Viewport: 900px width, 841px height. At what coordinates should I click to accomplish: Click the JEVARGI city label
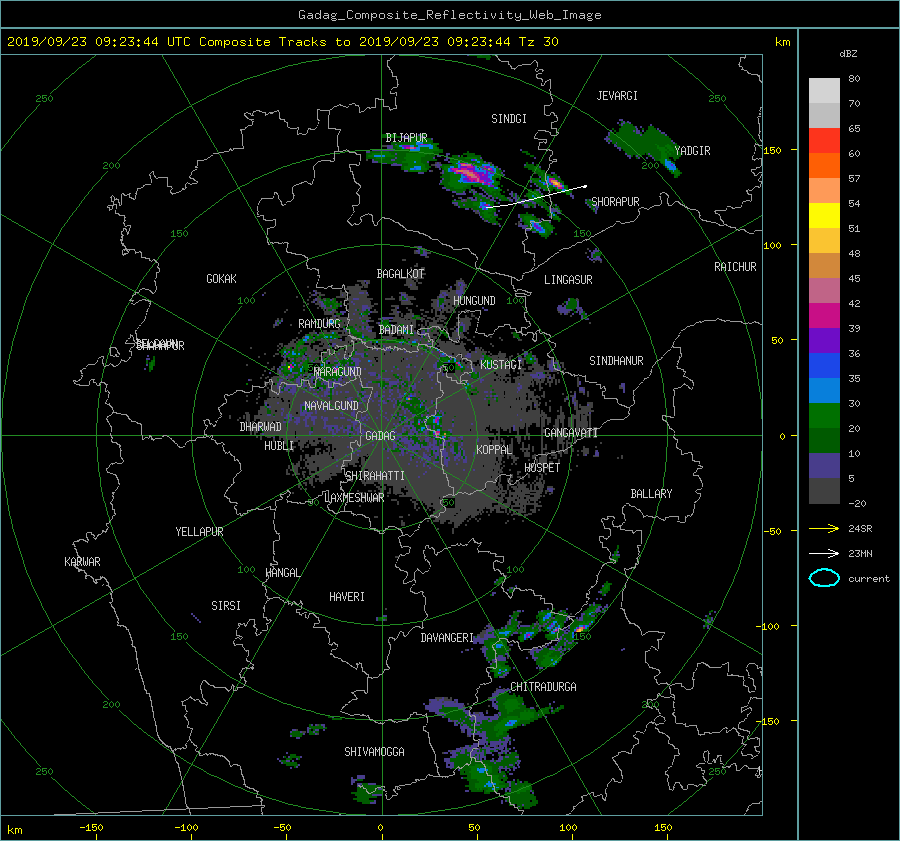pos(617,96)
